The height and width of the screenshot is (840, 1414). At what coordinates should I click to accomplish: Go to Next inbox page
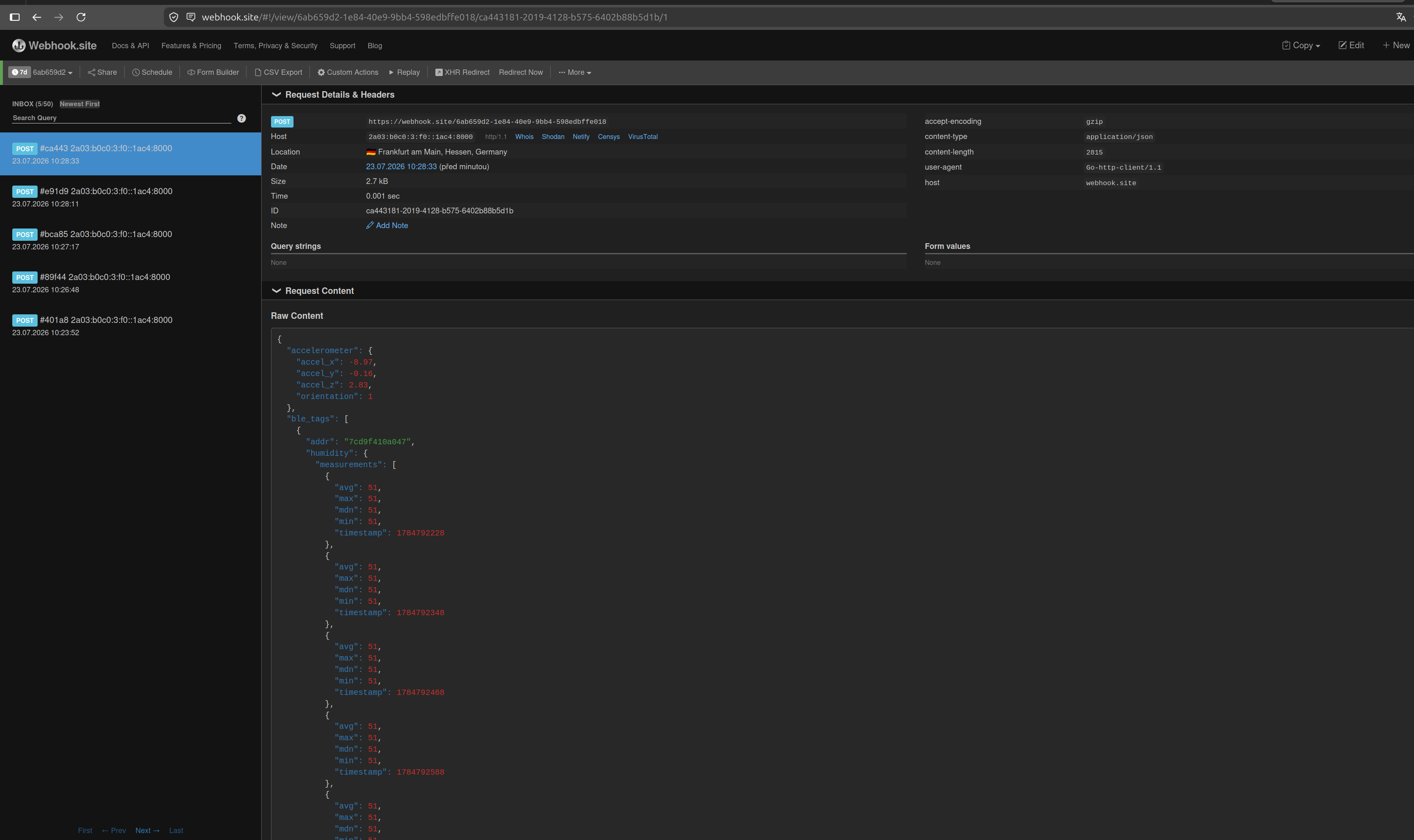[148, 830]
